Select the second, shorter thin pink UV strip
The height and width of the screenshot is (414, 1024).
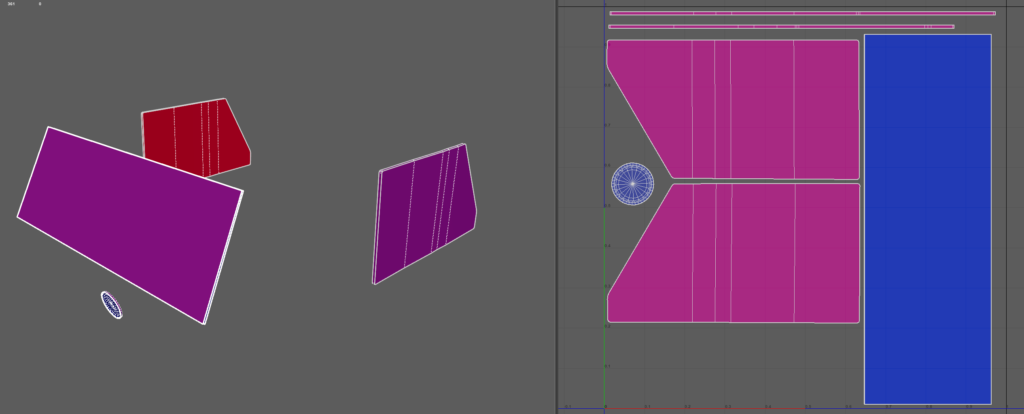click(780, 26)
